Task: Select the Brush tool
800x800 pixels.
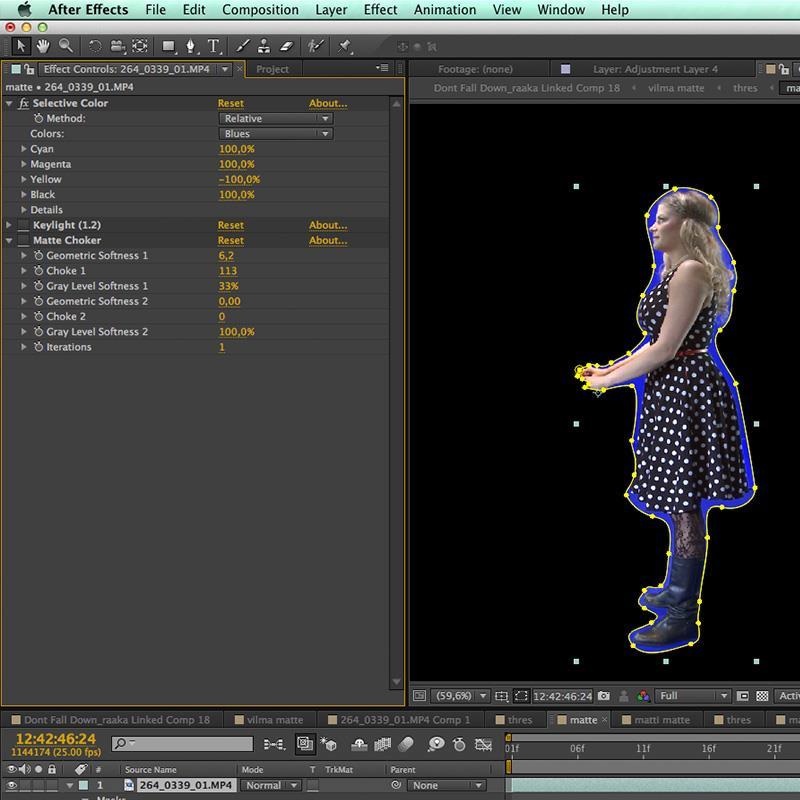Action: (242, 46)
